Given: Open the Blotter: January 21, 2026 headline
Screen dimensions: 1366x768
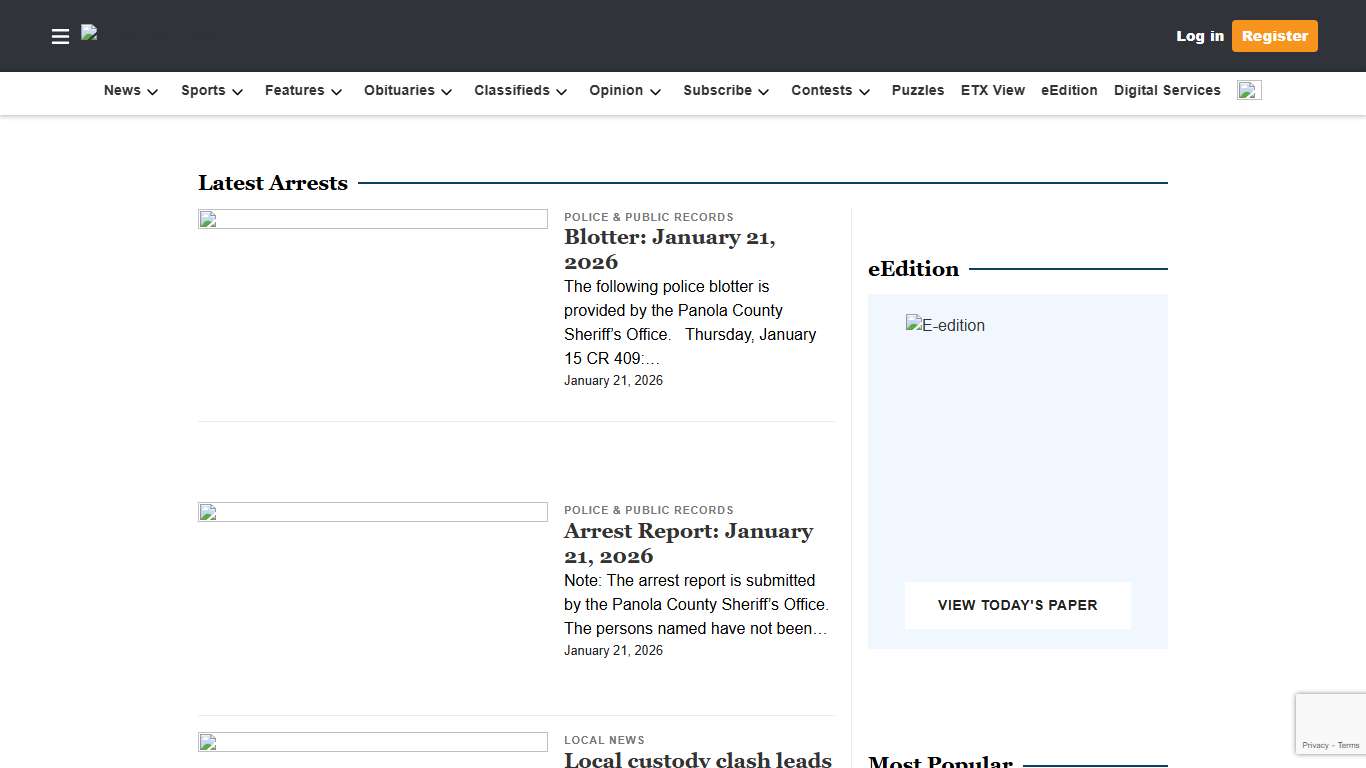Looking at the screenshot, I should [x=669, y=249].
